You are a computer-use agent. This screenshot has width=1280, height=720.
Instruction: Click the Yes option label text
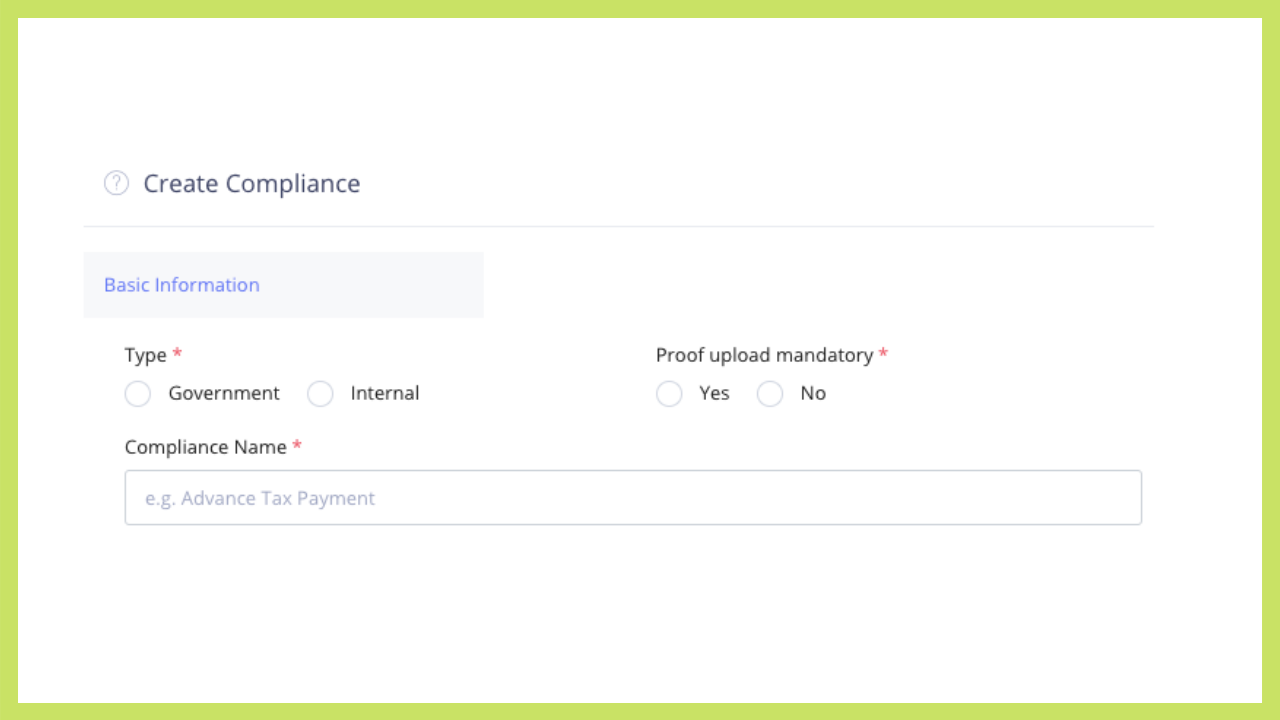pyautogui.click(x=714, y=394)
